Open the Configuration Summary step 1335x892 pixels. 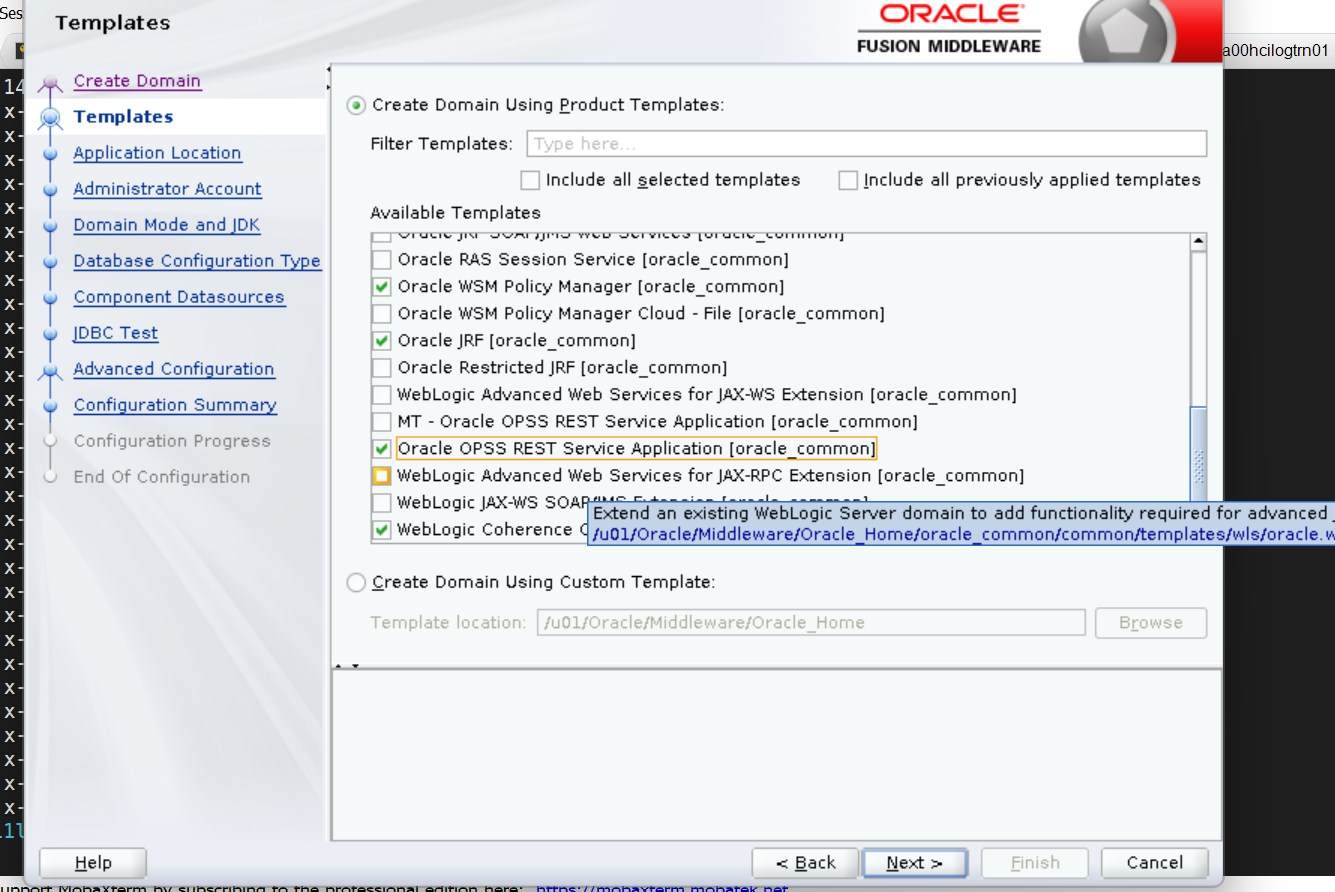tap(175, 405)
